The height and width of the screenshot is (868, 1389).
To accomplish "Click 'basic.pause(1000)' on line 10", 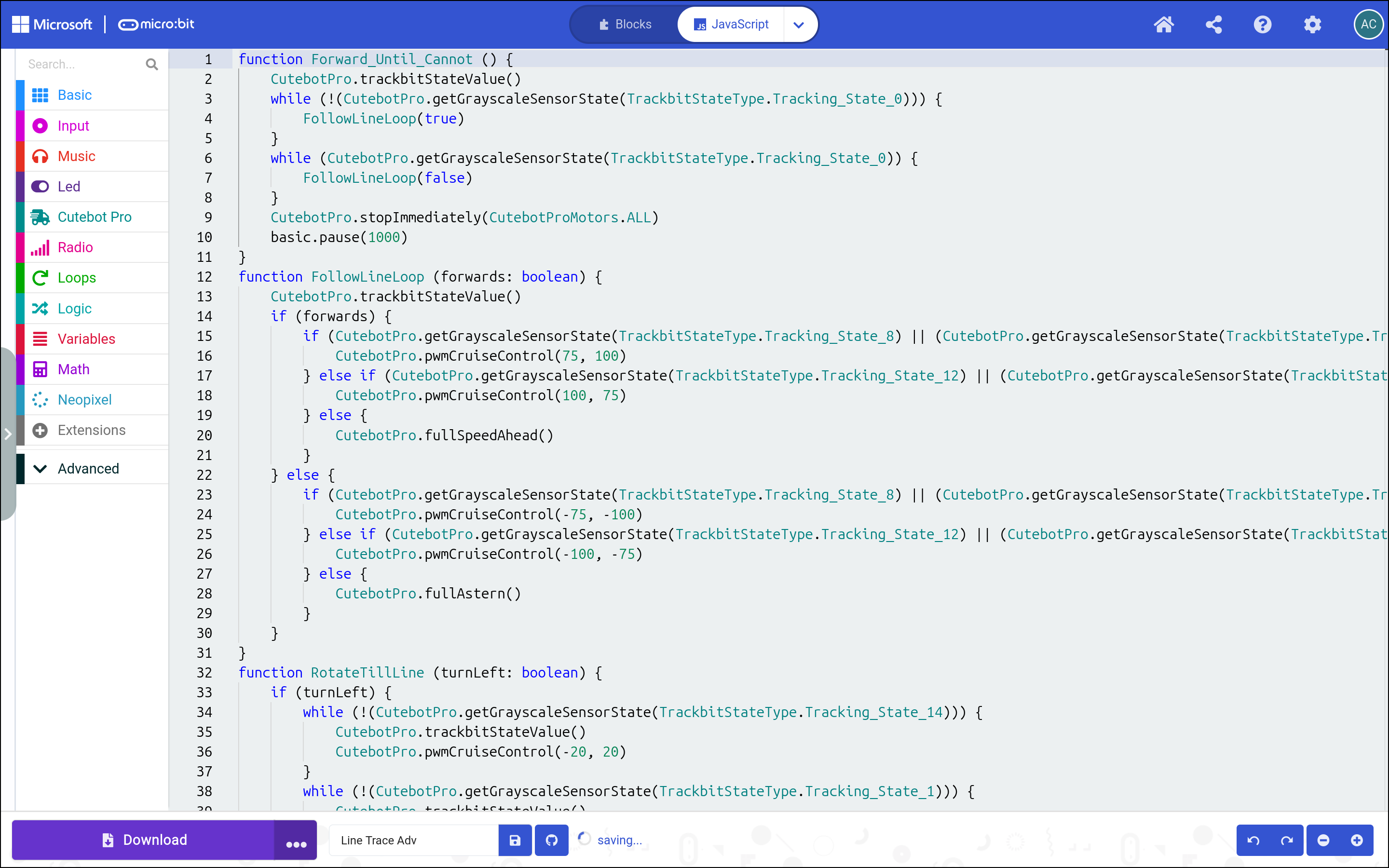I will pos(339,237).
